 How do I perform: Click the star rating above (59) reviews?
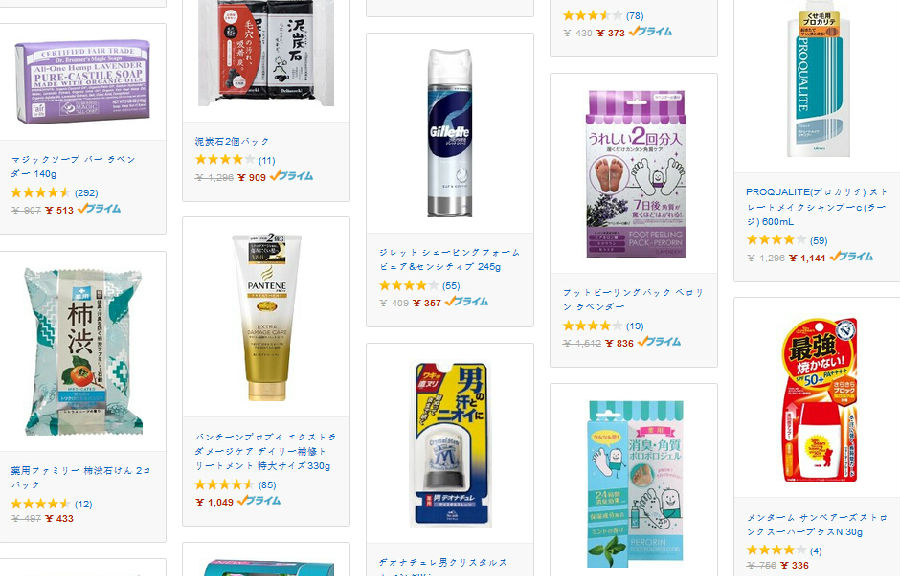[776, 240]
